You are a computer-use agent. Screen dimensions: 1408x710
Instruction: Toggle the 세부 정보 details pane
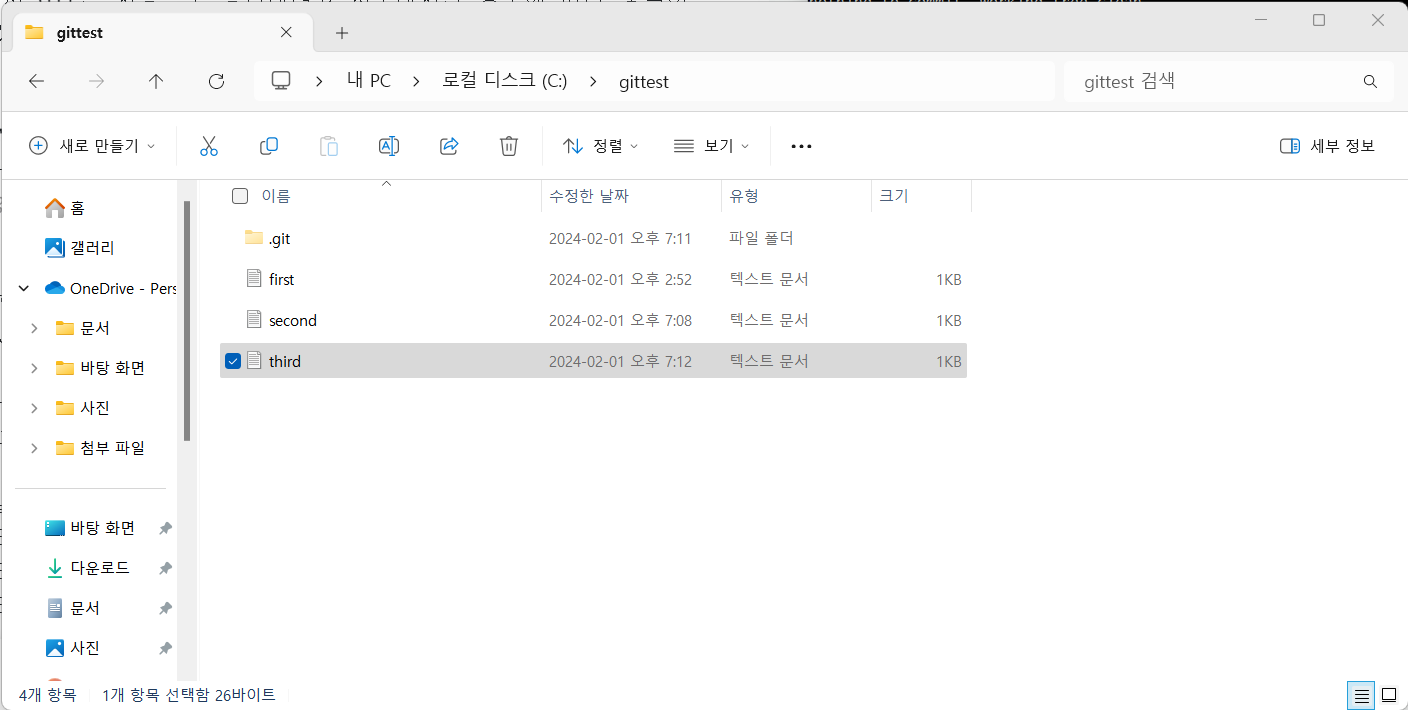point(1327,146)
